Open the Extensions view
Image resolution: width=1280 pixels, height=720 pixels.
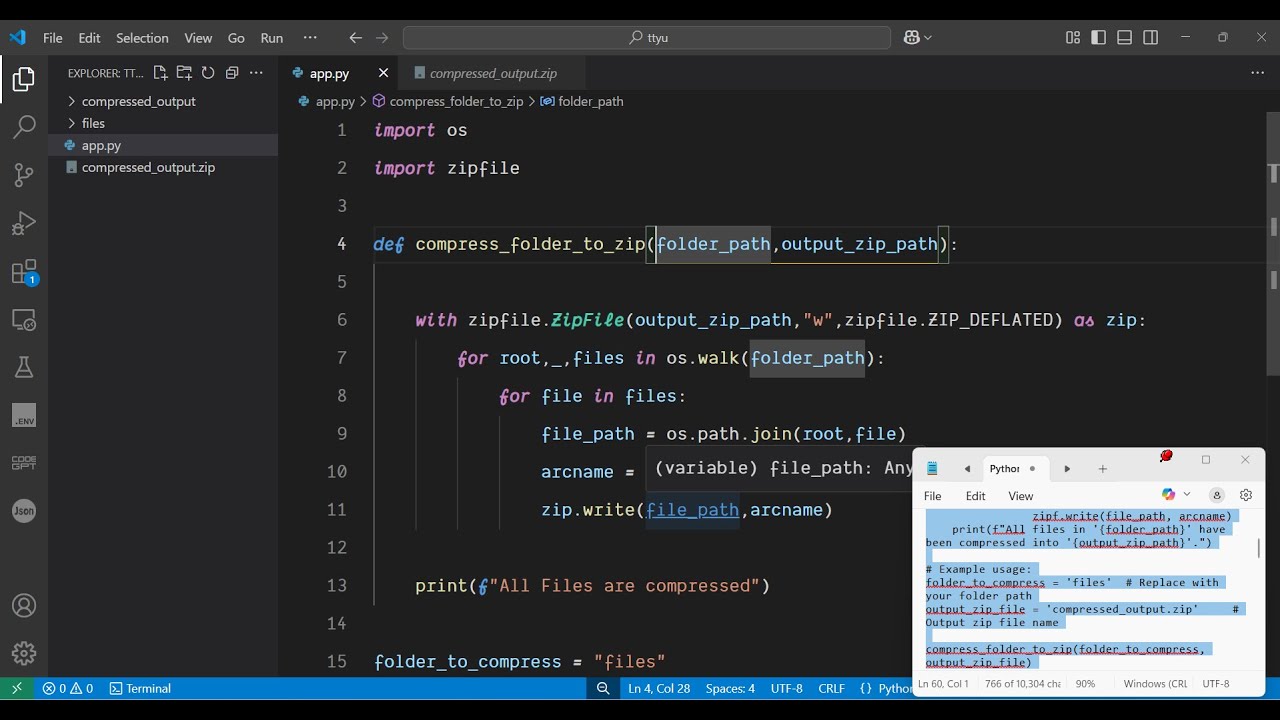pyautogui.click(x=24, y=272)
